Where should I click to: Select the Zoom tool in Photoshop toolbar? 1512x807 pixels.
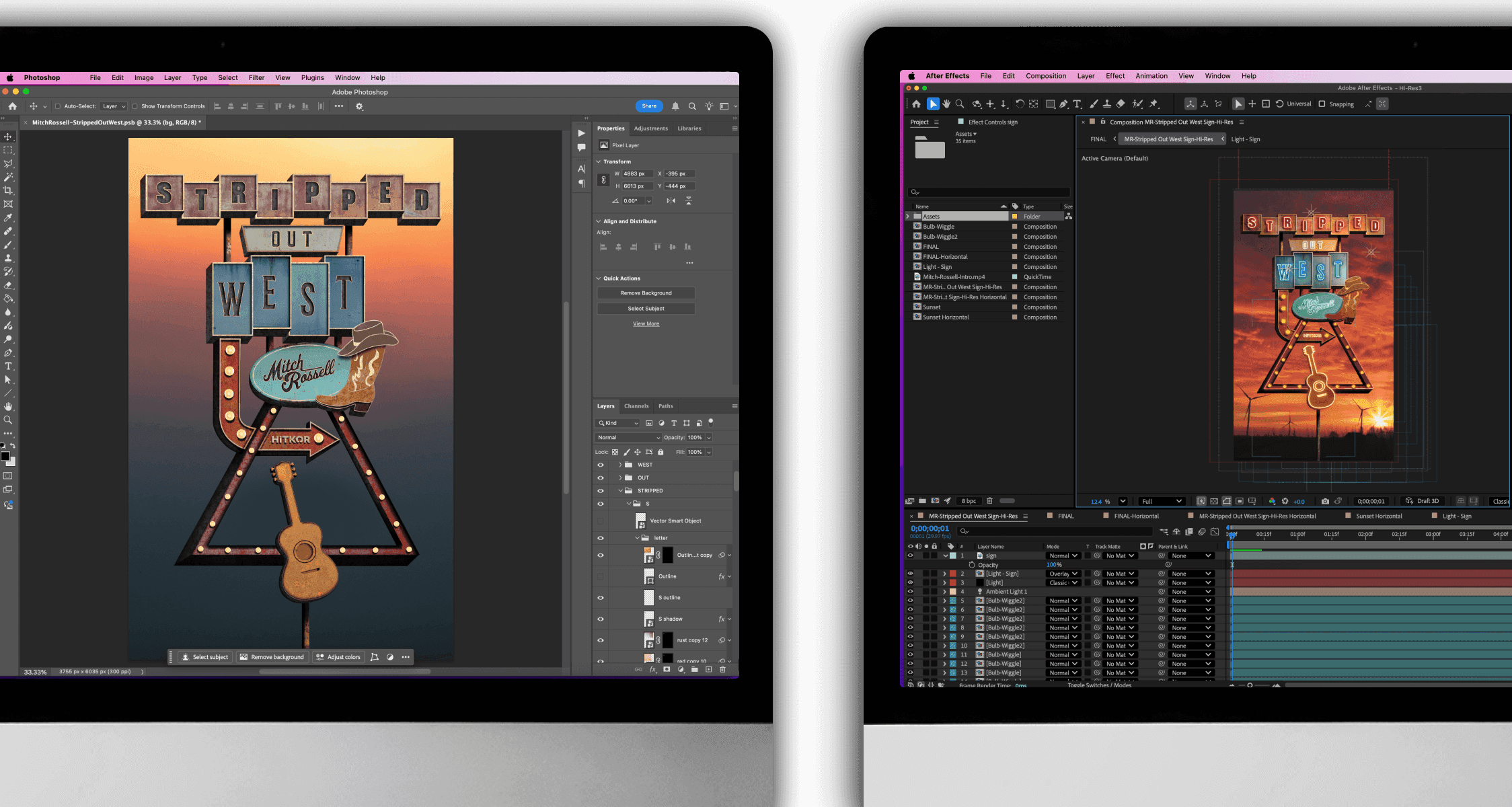[x=8, y=420]
